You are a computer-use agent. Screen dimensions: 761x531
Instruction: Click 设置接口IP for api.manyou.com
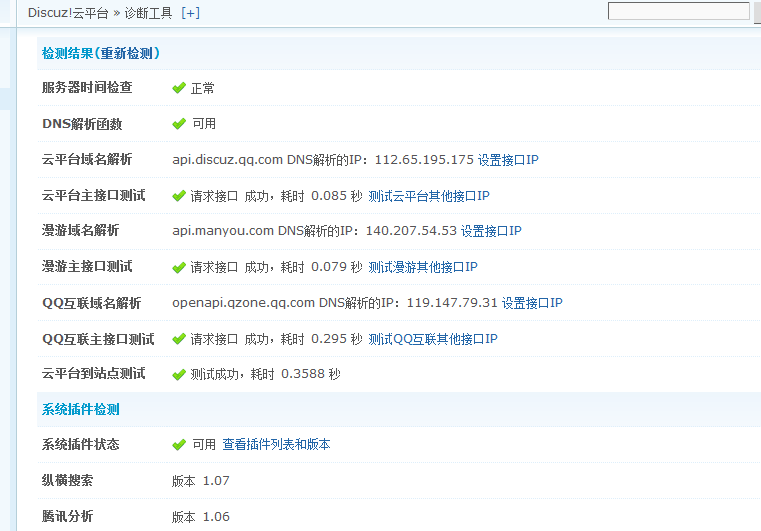coord(491,231)
